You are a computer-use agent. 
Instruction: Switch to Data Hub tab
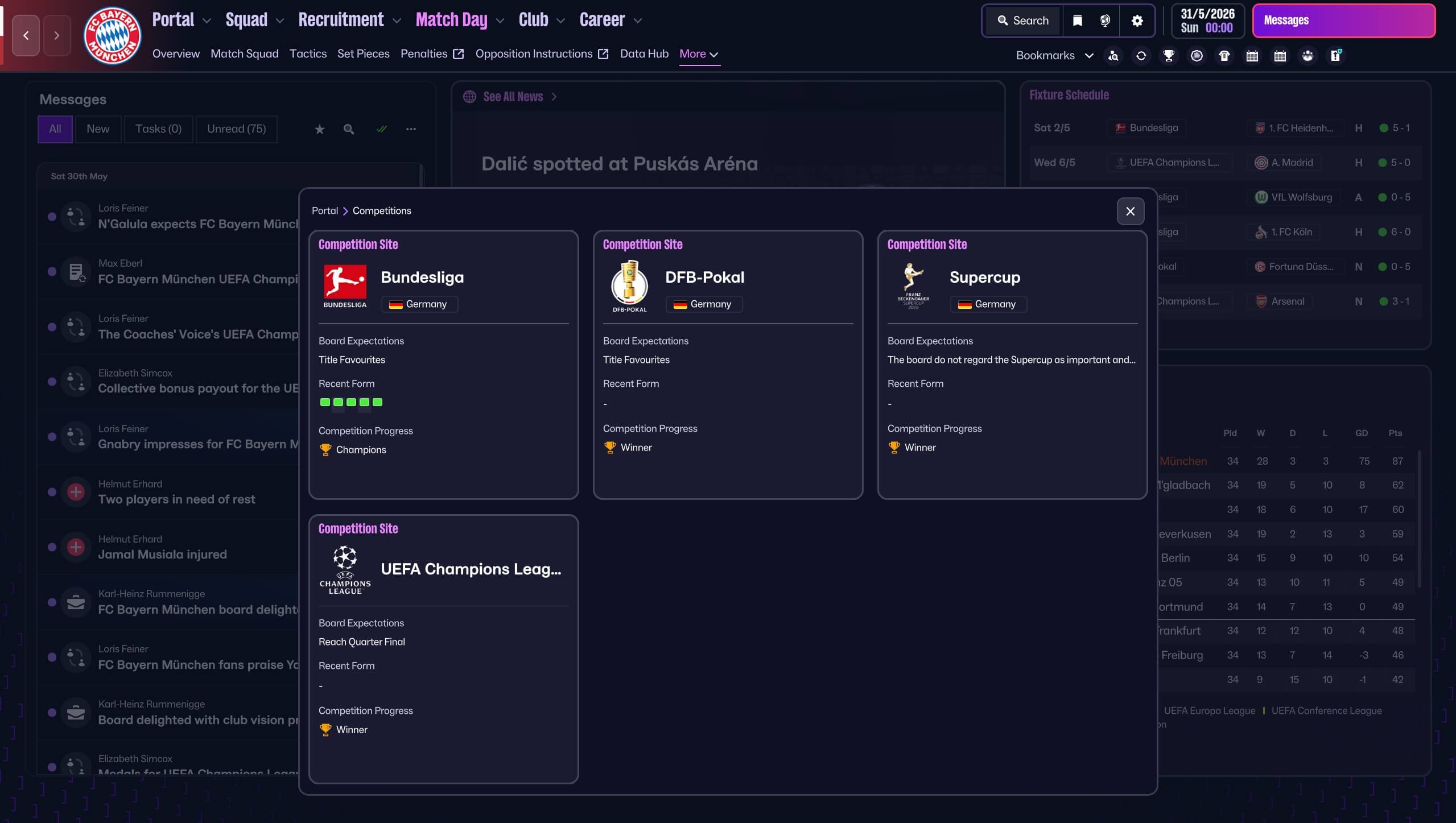(x=644, y=54)
